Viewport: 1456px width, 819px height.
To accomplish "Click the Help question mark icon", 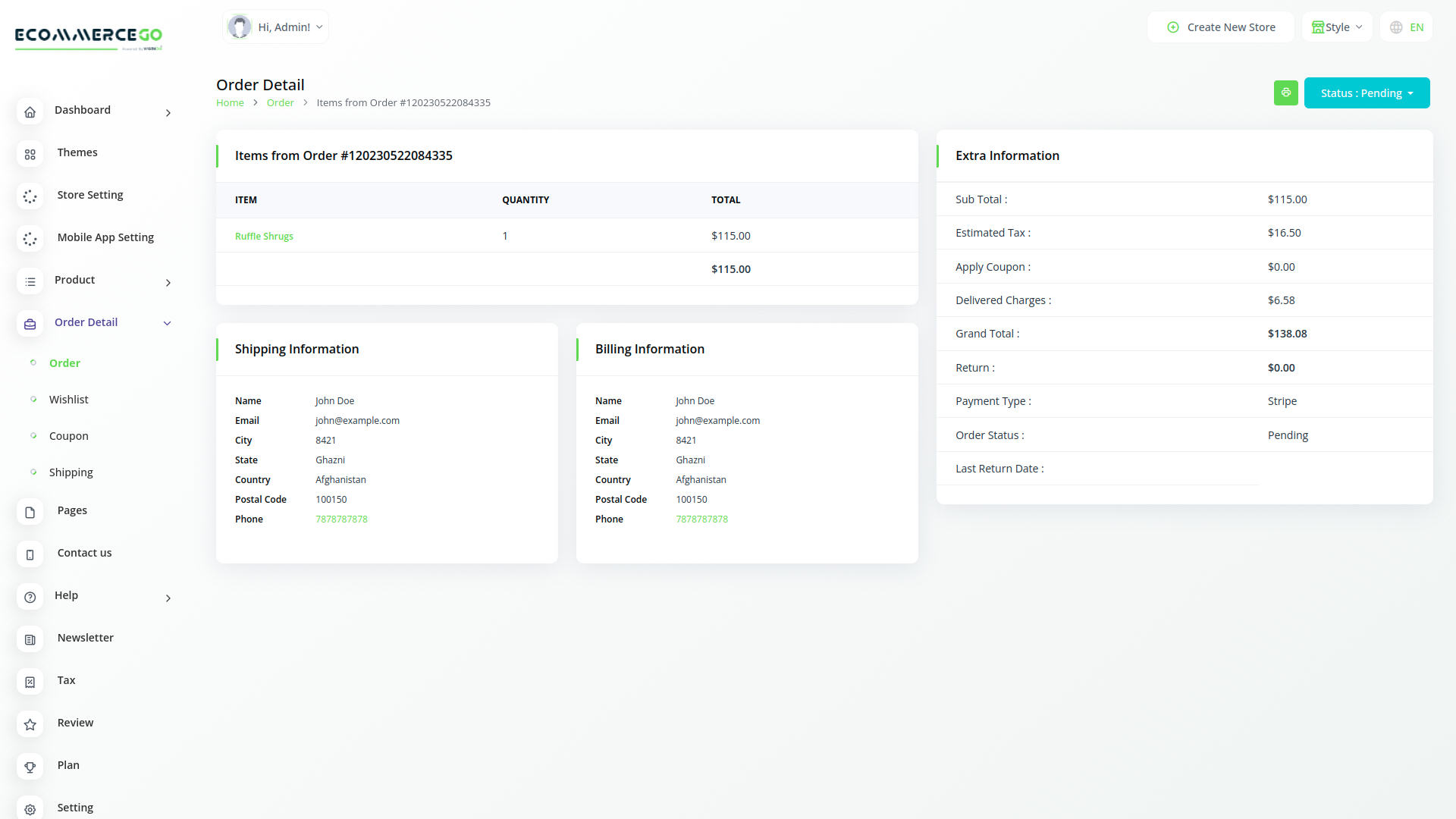I will (x=30, y=598).
